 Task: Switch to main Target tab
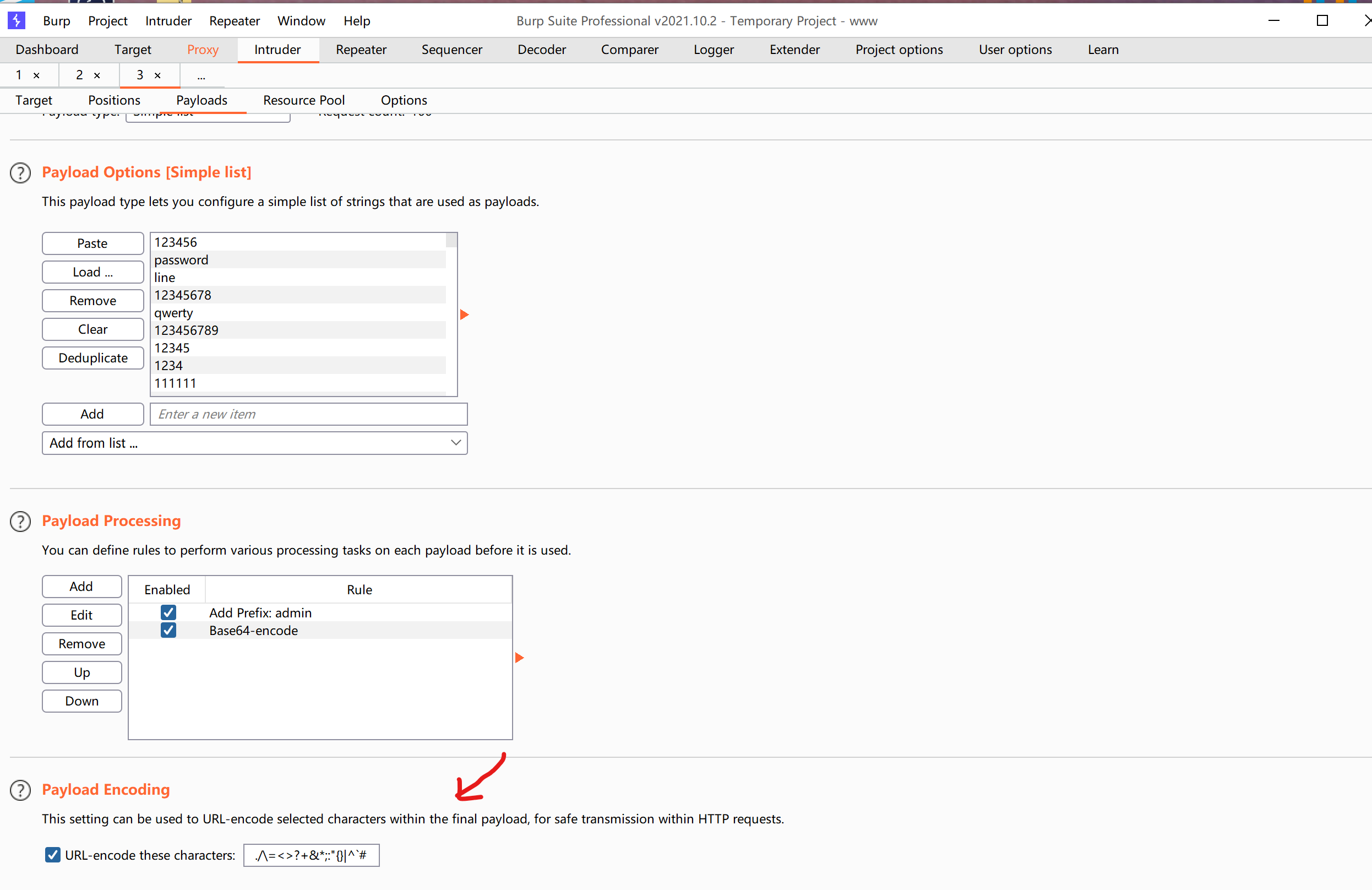[x=133, y=50]
